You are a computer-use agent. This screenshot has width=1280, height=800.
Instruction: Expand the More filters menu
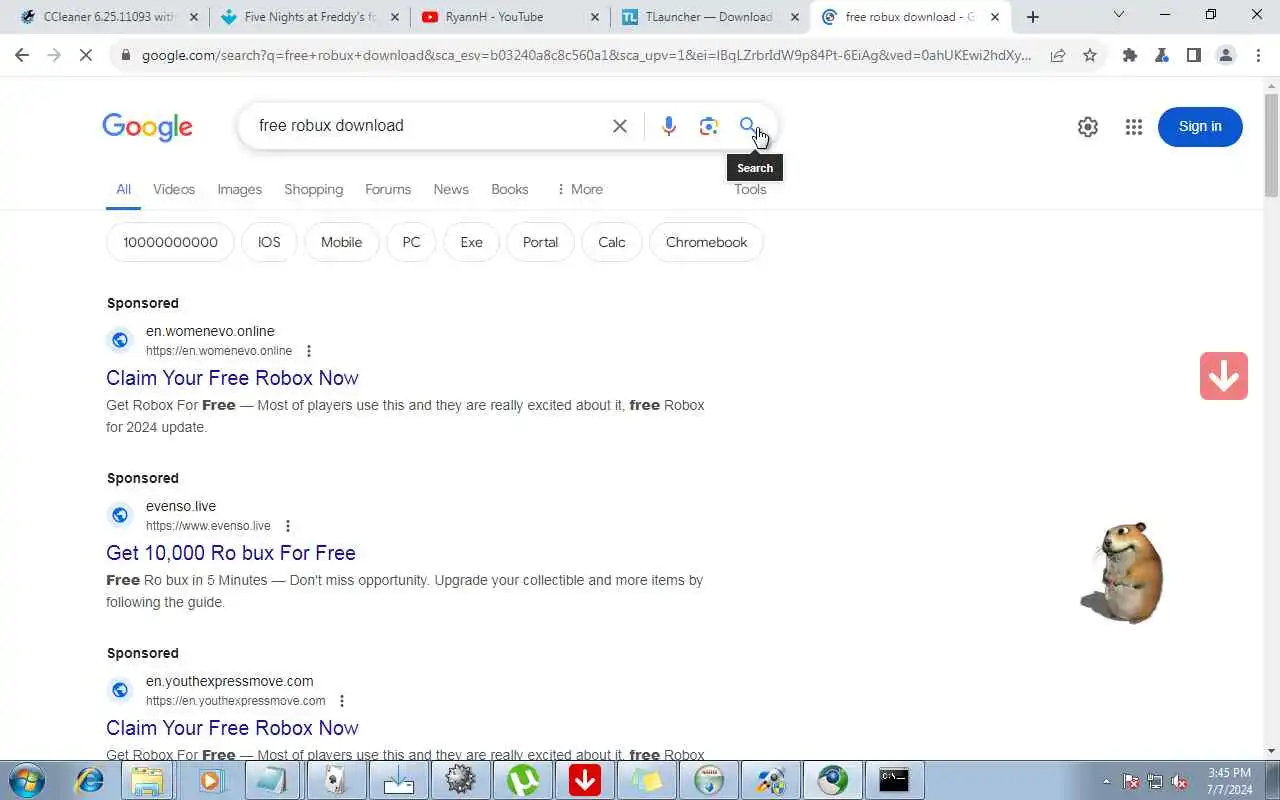579,189
